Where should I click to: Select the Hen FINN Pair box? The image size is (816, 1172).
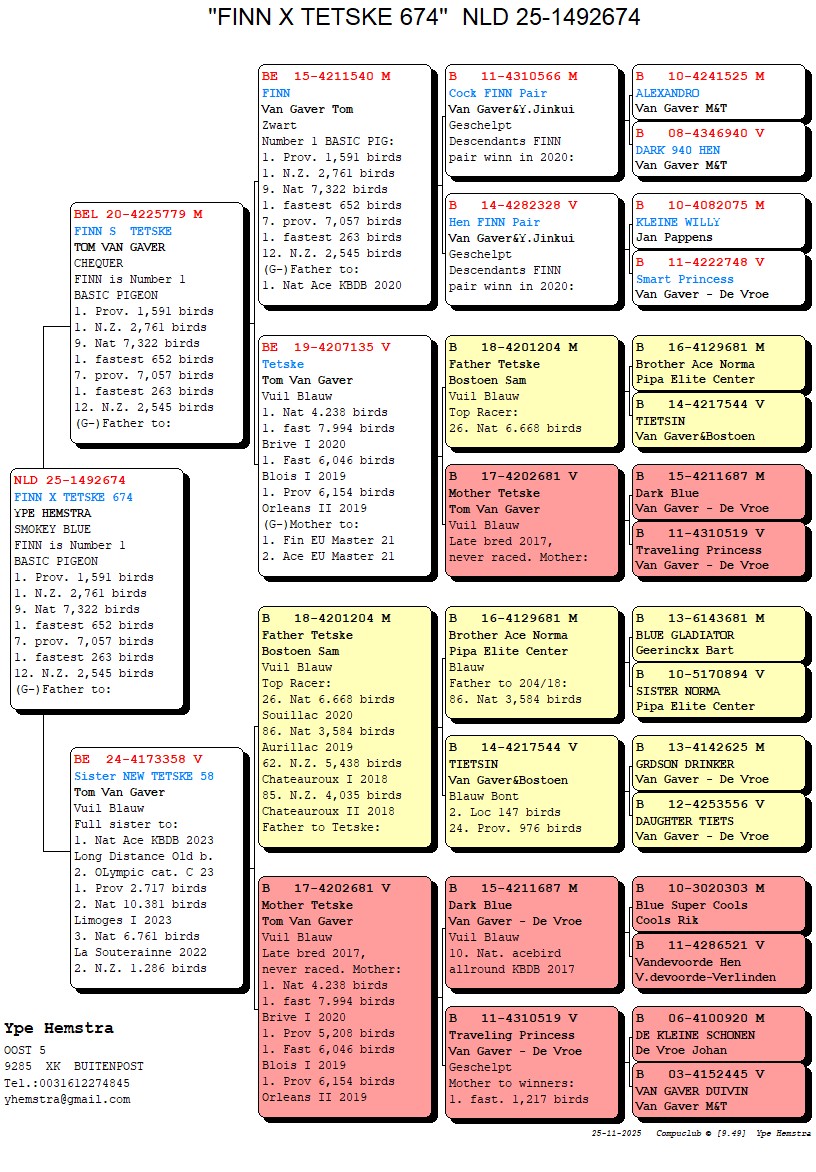click(x=532, y=248)
